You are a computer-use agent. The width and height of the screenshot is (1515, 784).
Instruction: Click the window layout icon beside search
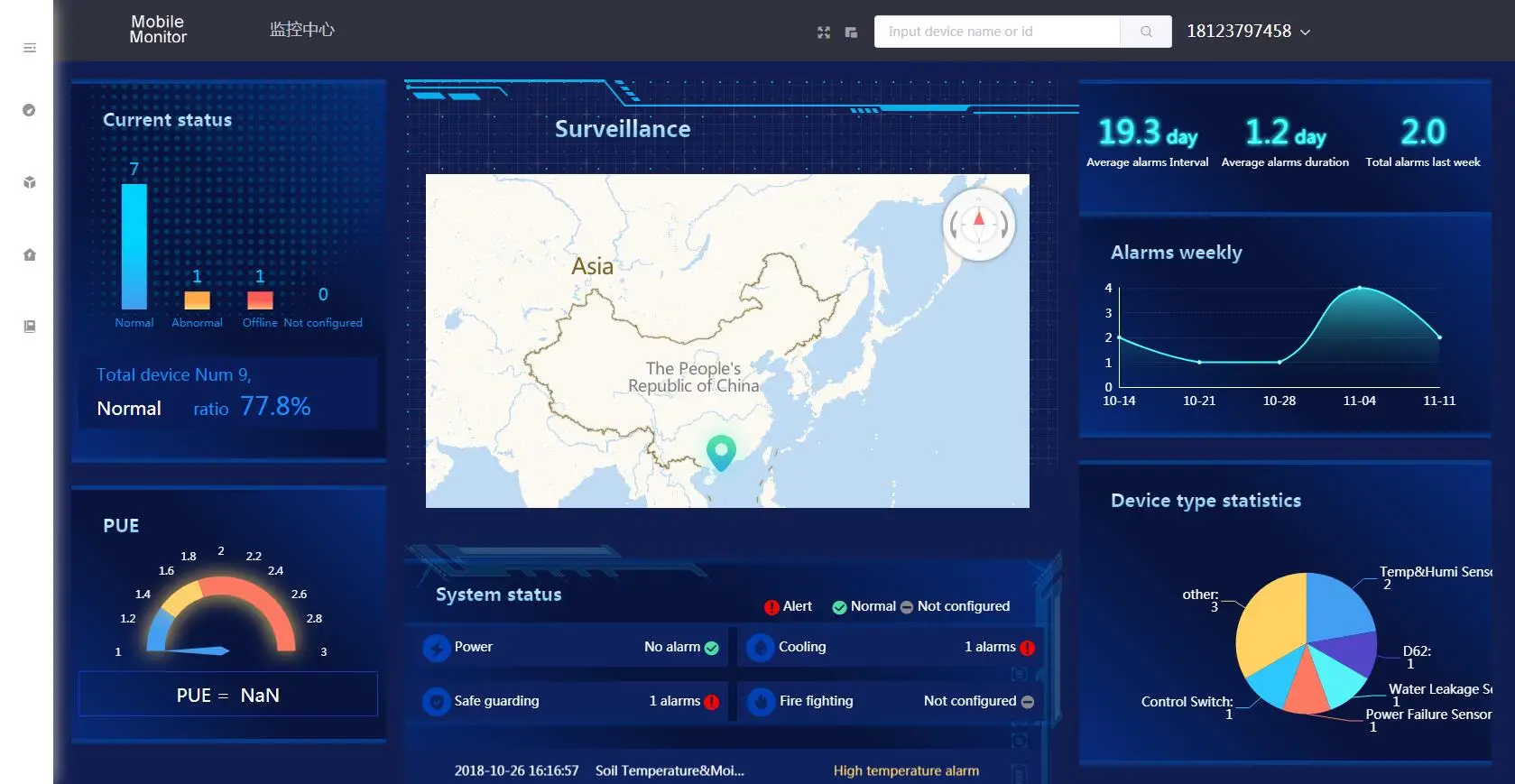[x=851, y=32]
